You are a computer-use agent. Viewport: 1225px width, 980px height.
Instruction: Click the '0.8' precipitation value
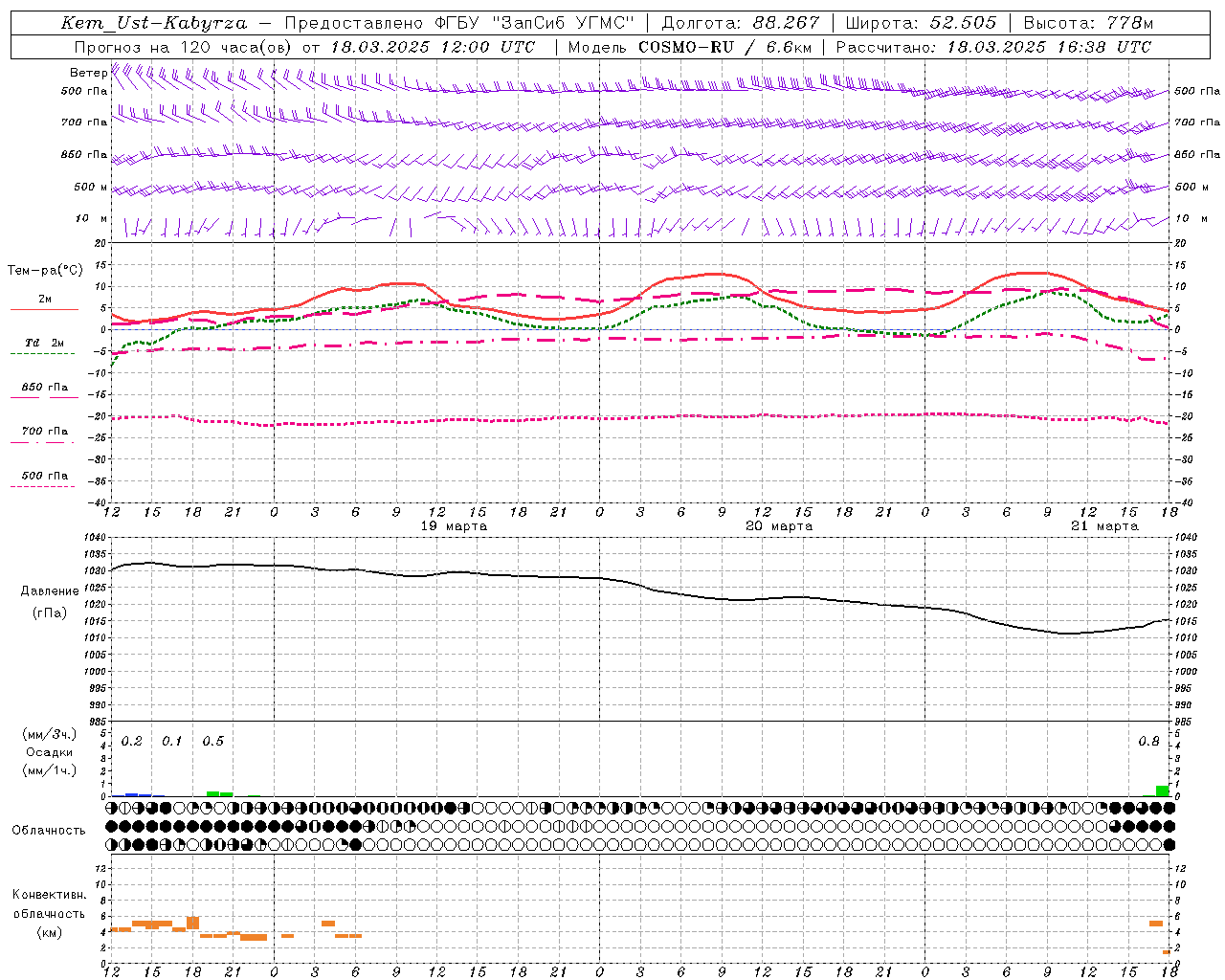pos(1149,742)
